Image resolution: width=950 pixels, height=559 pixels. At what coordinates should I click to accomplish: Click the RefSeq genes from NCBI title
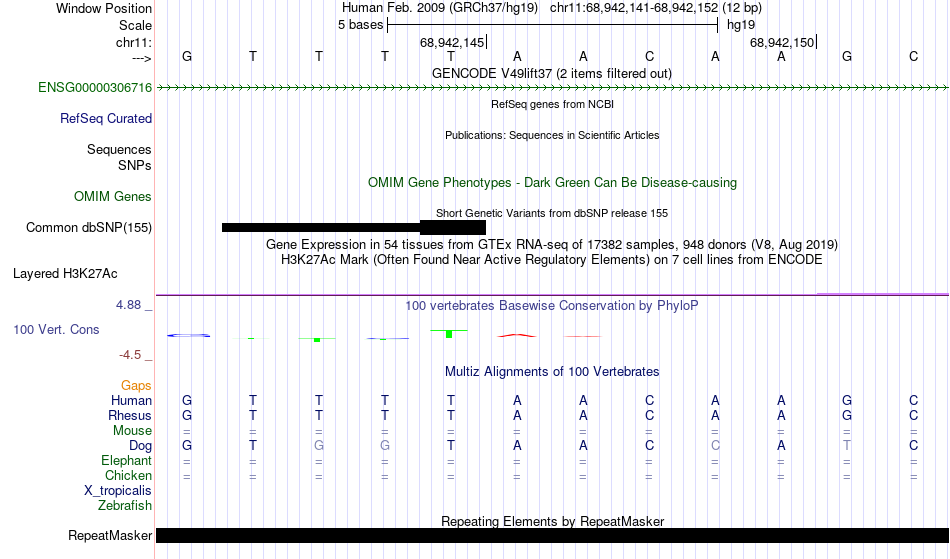point(553,104)
